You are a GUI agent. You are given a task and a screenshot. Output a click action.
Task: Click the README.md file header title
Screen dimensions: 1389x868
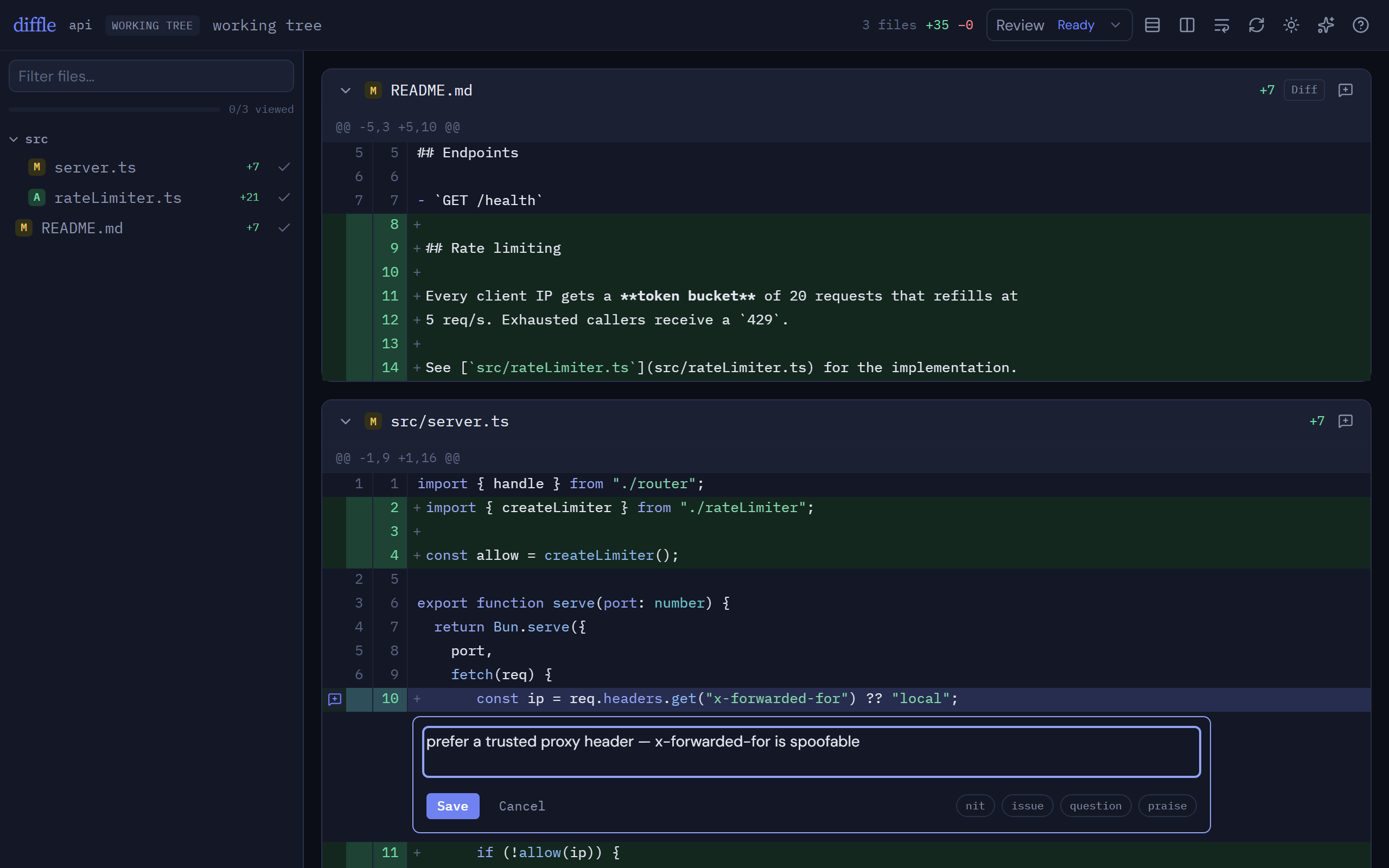tap(431, 91)
